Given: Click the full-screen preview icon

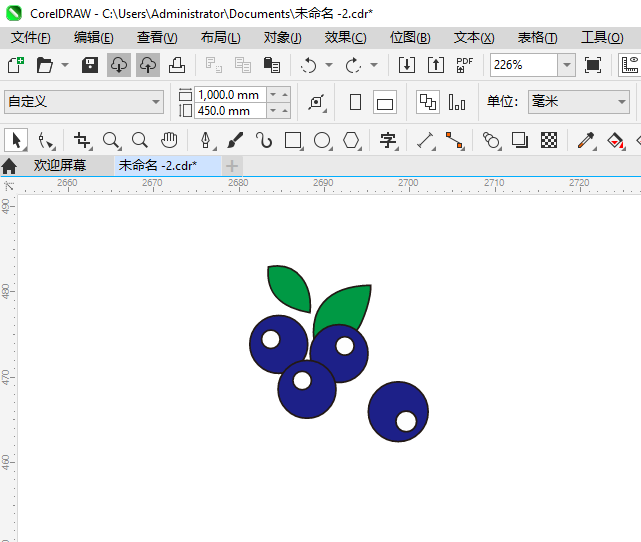Looking at the screenshot, I should coord(593,65).
